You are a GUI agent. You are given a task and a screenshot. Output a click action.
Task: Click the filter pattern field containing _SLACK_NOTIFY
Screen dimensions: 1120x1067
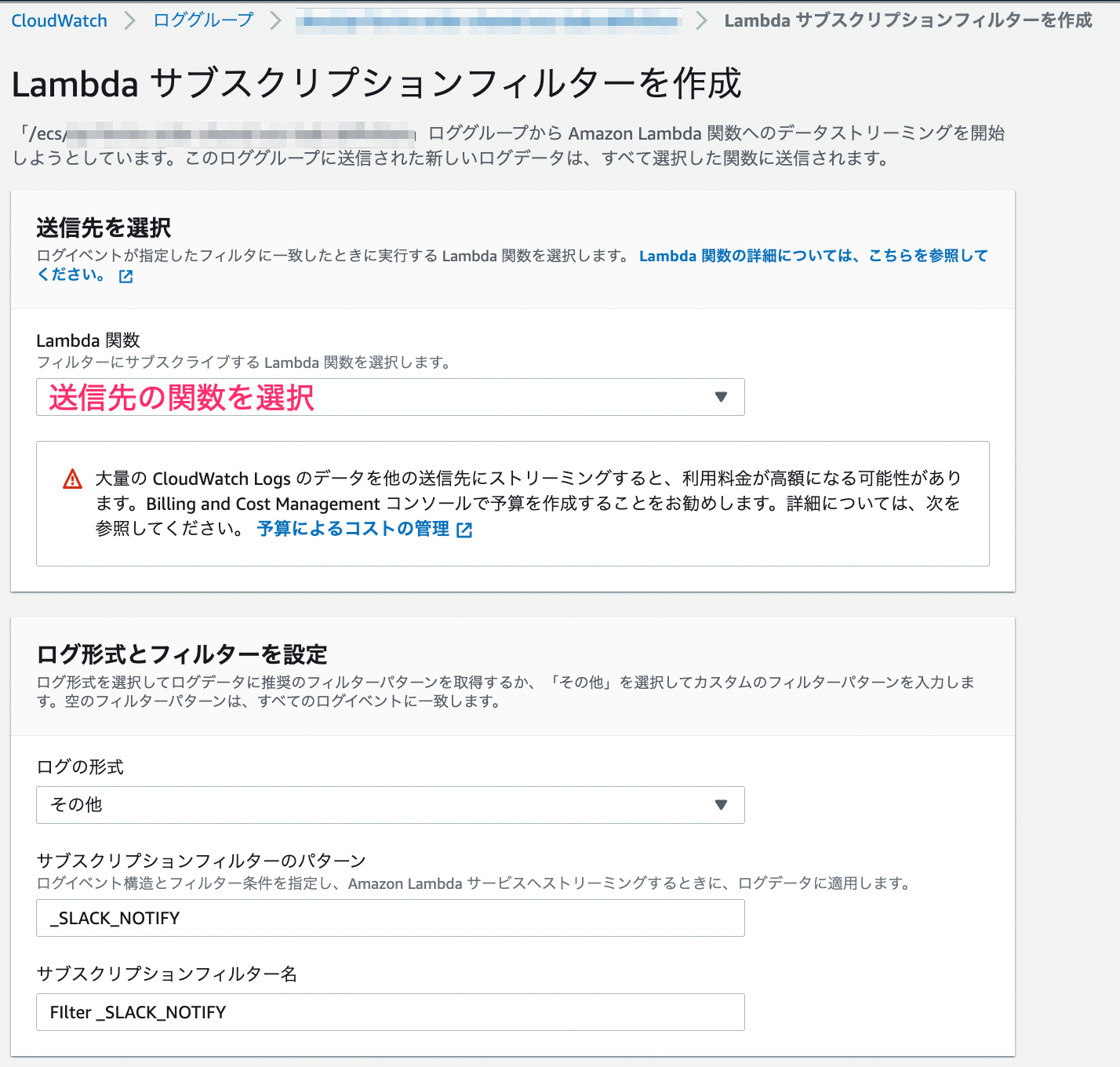click(x=391, y=918)
